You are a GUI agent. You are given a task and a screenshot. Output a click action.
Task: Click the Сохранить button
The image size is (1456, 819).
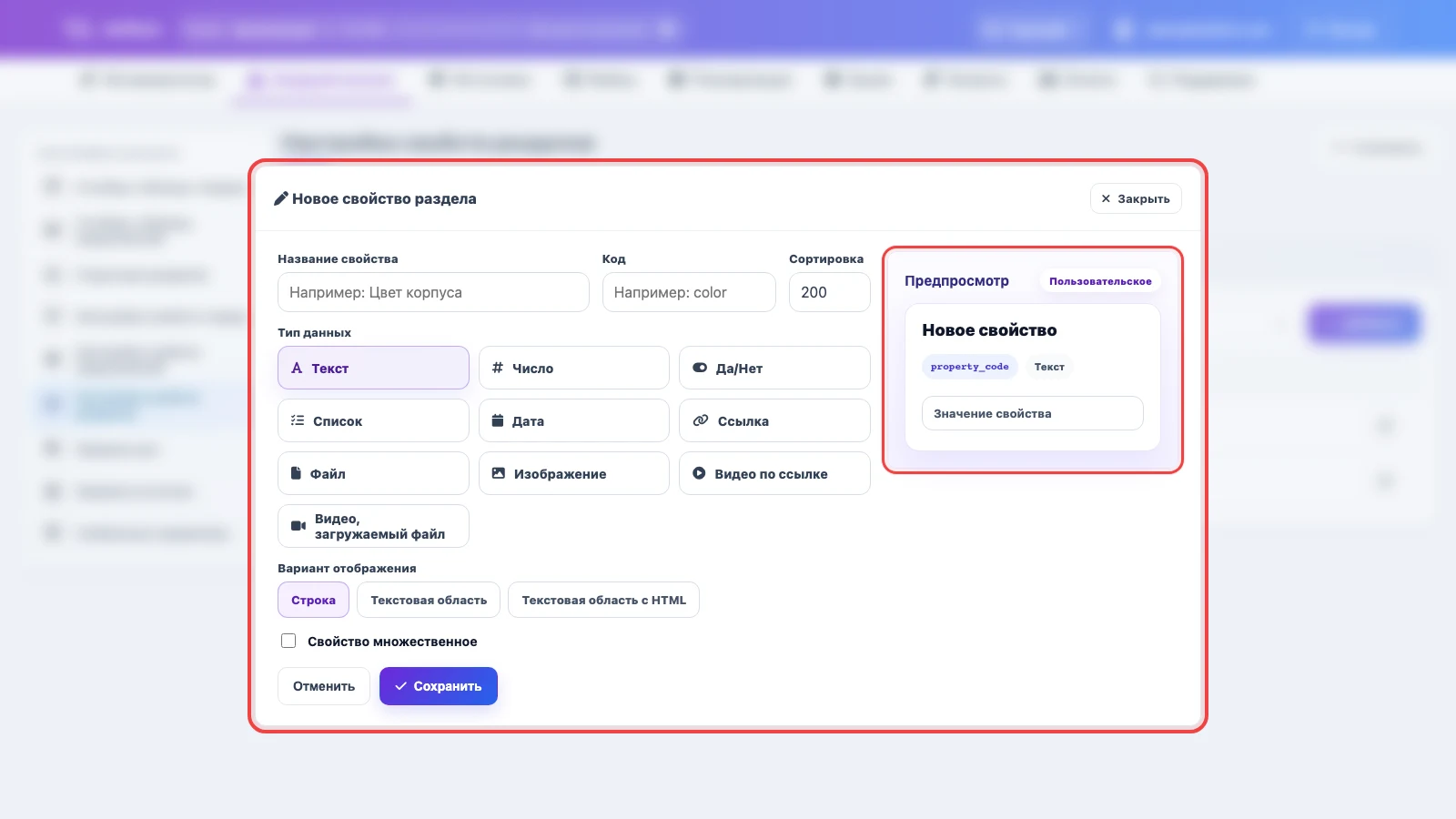pos(439,686)
